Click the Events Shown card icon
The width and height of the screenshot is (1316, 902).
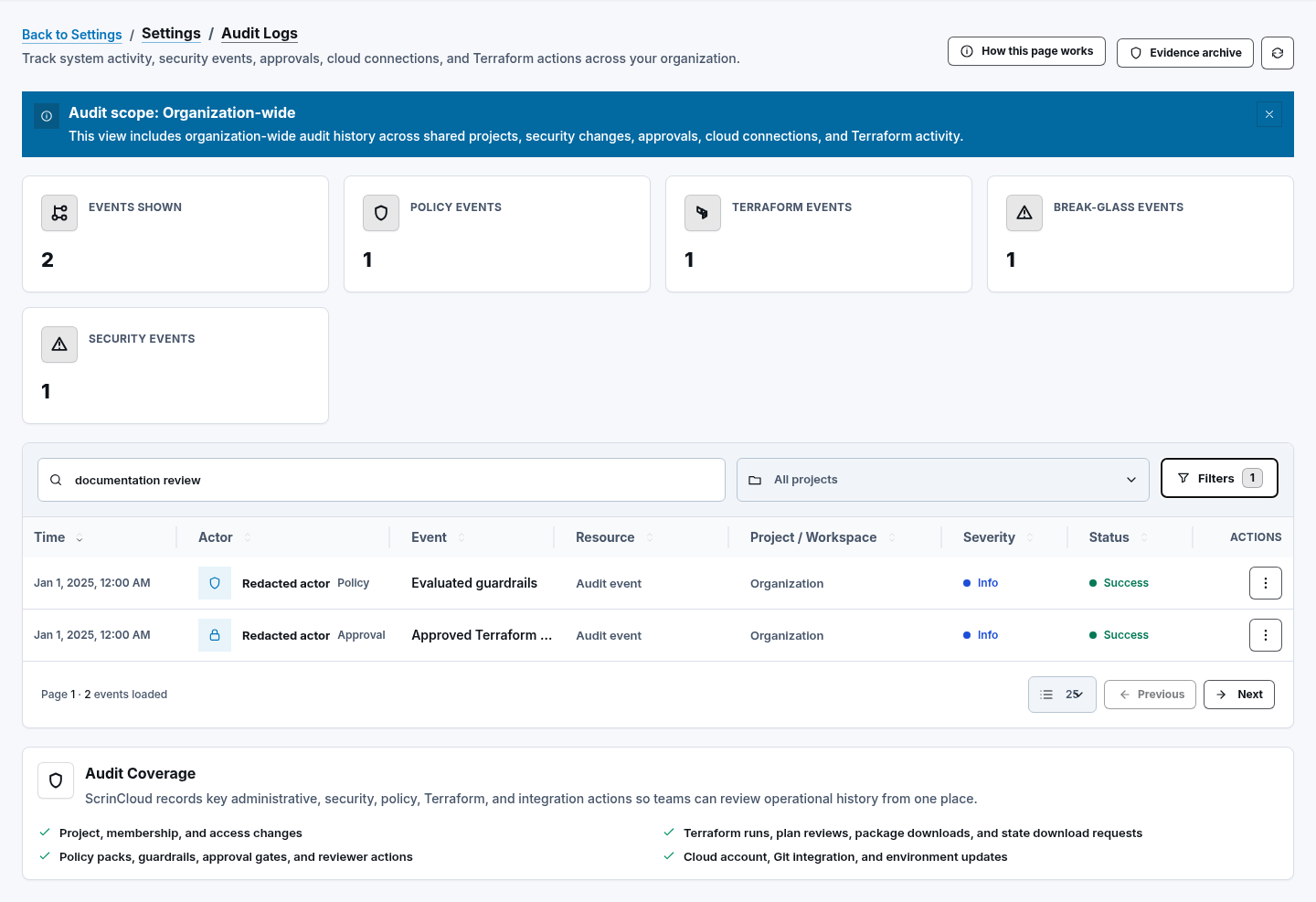[59, 213]
